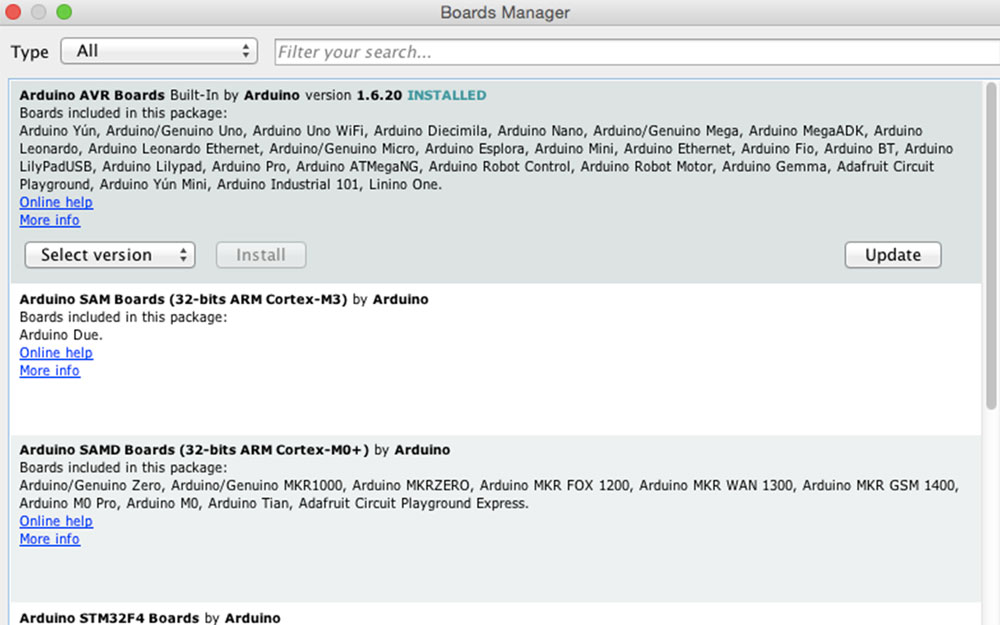Open the Select version dropdown for AVR Boards

click(x=110, y=255)
